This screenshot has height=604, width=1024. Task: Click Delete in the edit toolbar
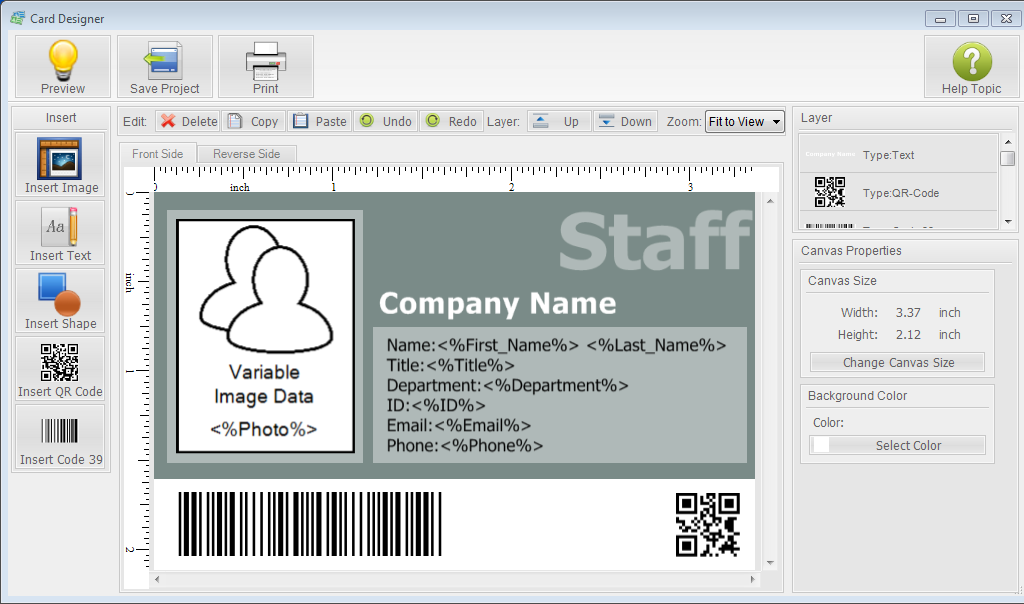click(188, 121)
